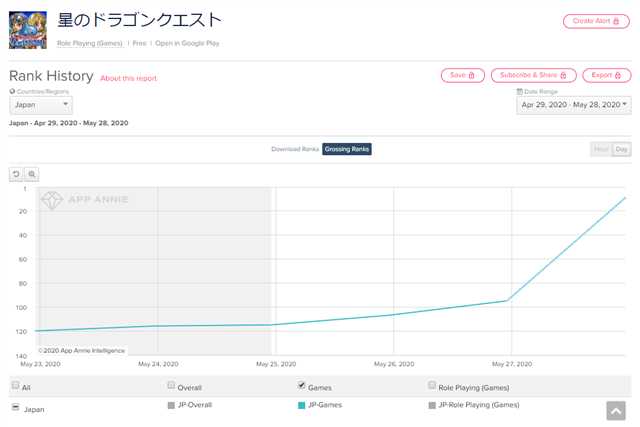Click lock icon on Export button
Screen dimensions: 640x427
tap(618, 75)
